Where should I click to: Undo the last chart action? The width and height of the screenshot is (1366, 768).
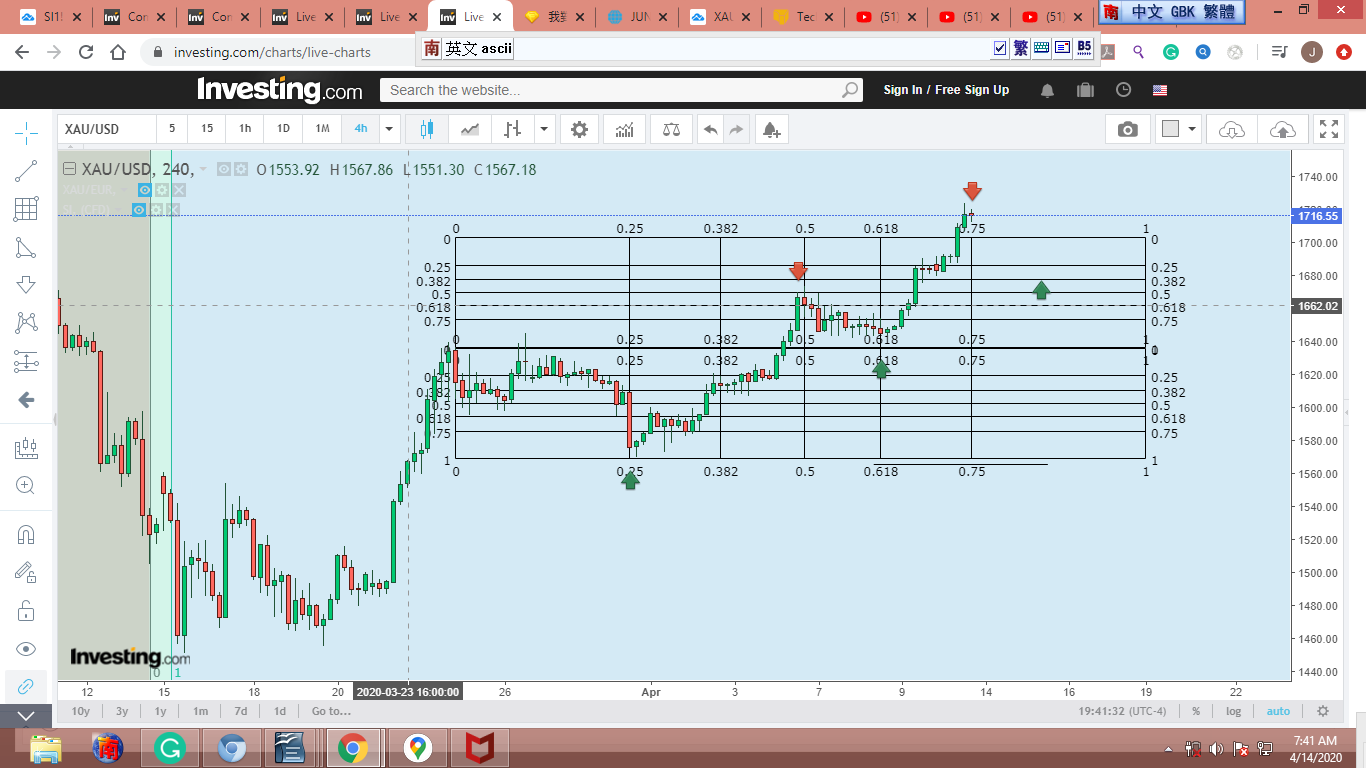[710, 129]
